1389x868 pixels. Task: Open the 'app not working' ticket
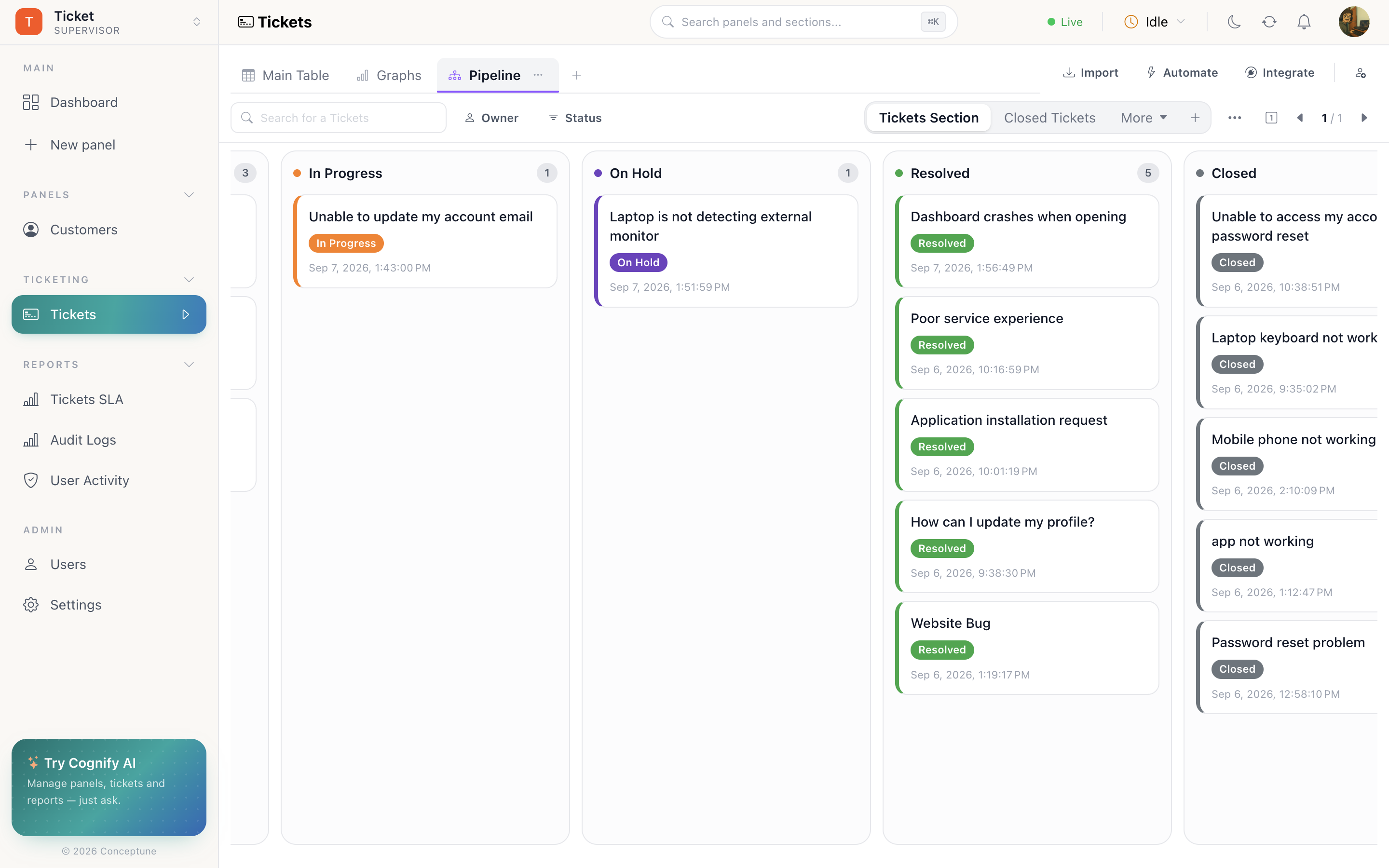coord(1287,566)
